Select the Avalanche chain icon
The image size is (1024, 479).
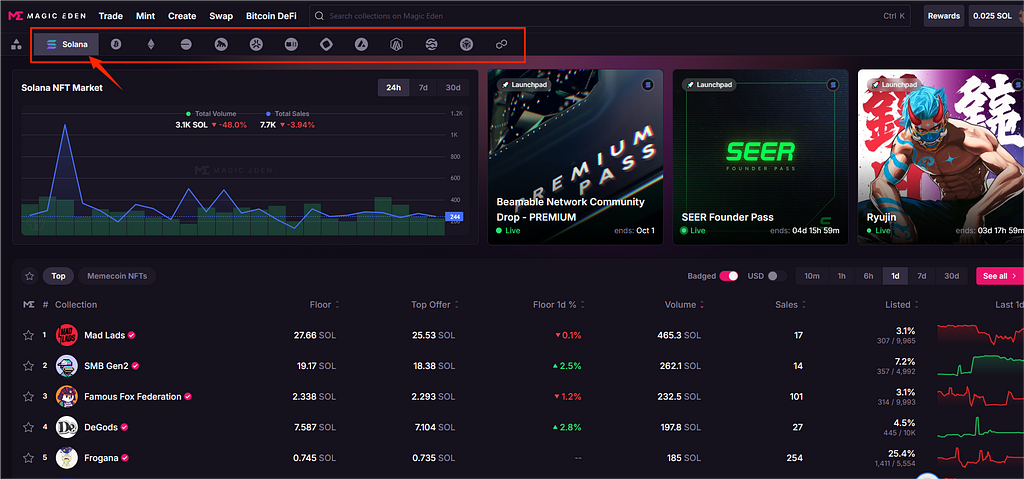click(361, 44)
